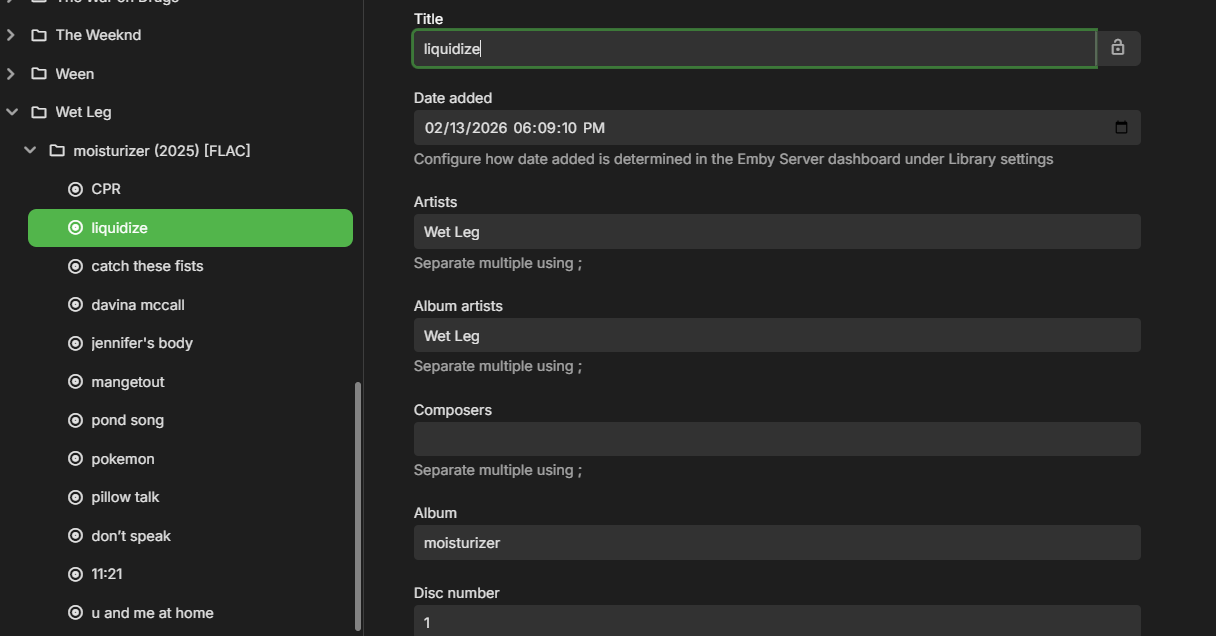Collapse the moisturizer (2025) [FLAC] album folder
Screen dimensions: 1216x636
pyautogui.click(x=30, y=151)
